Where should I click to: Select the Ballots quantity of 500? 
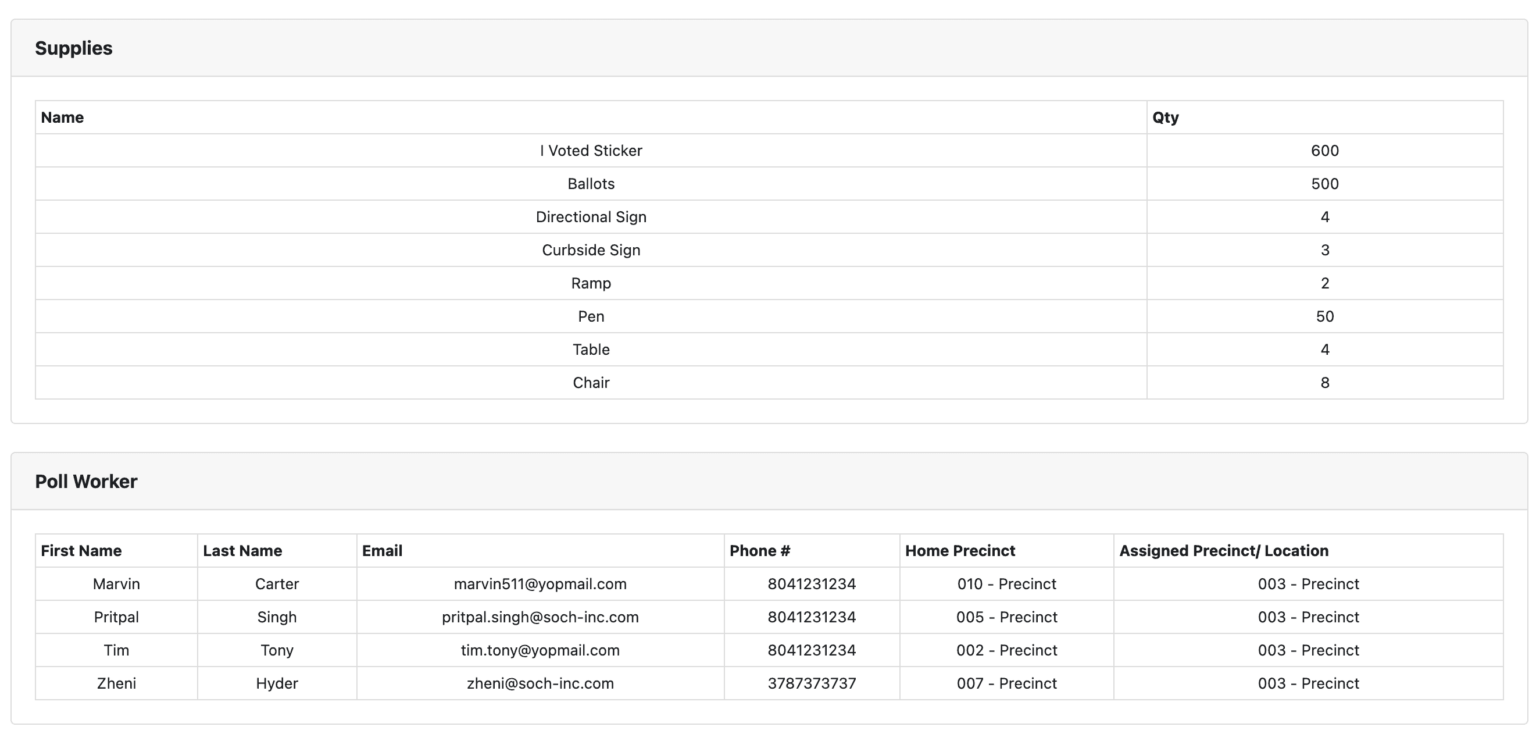[x=1324, y=184]
